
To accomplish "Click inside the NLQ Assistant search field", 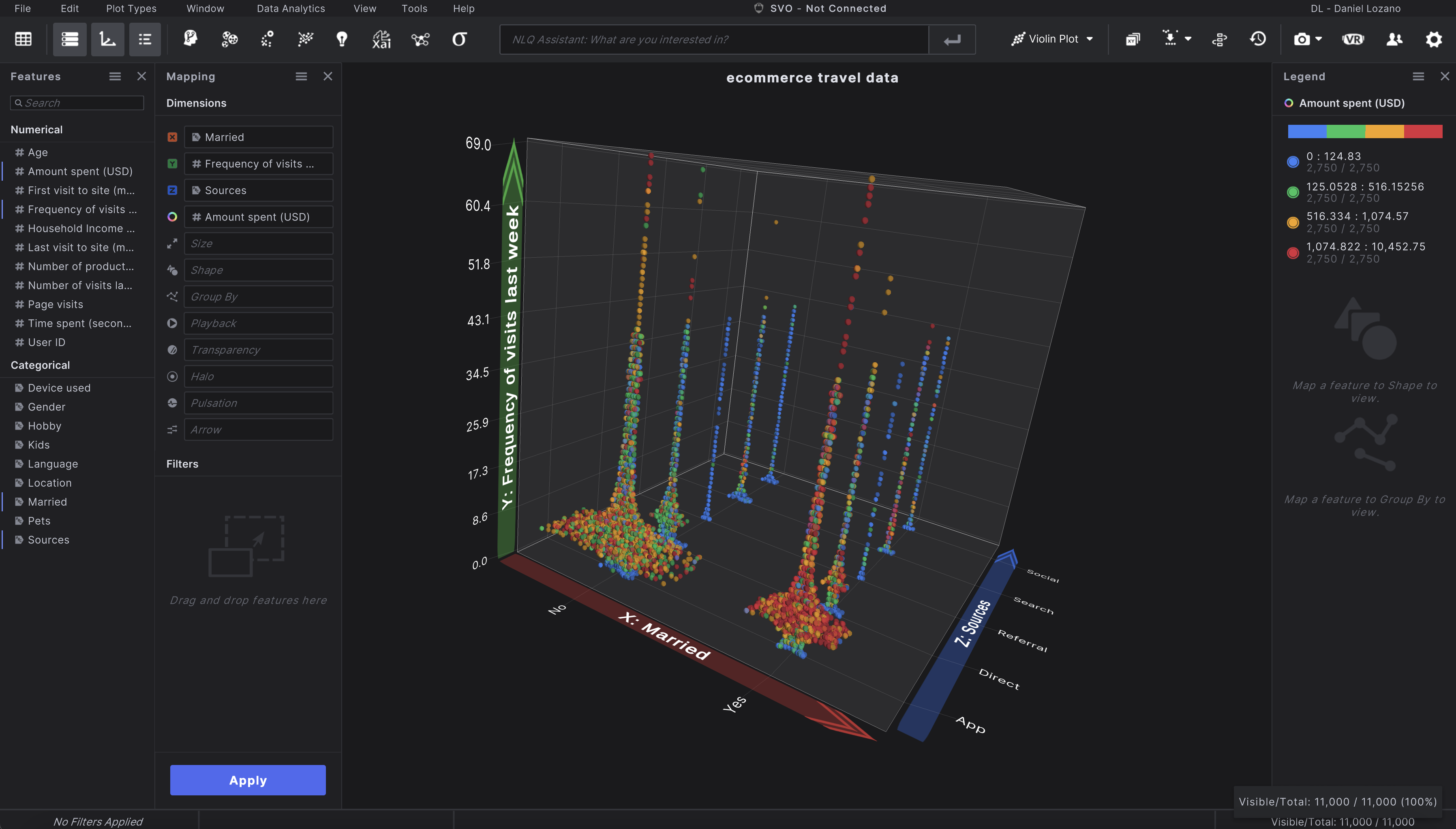I will [x=712, y=39].
